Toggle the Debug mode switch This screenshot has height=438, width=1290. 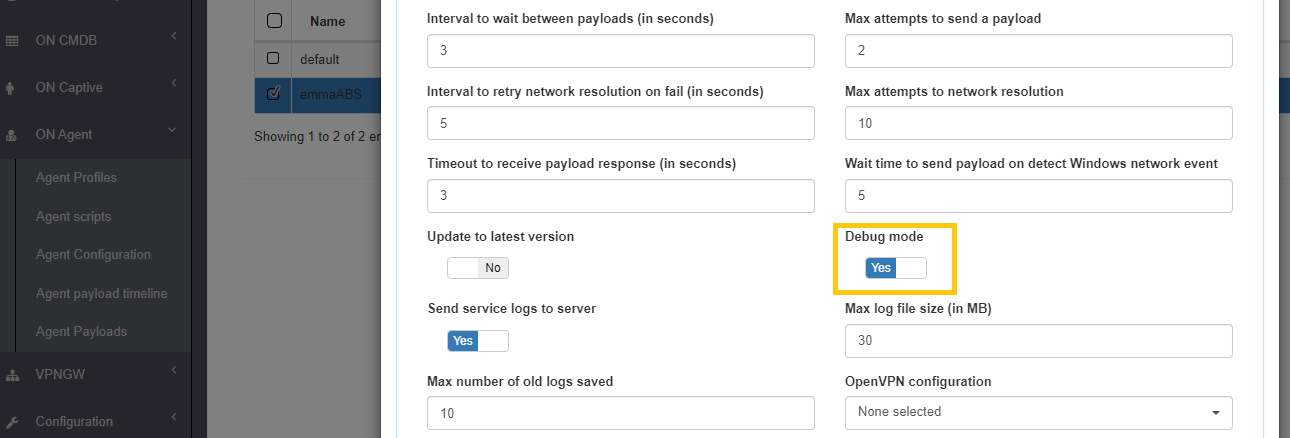pyautogui.click(x=896, y=268)
